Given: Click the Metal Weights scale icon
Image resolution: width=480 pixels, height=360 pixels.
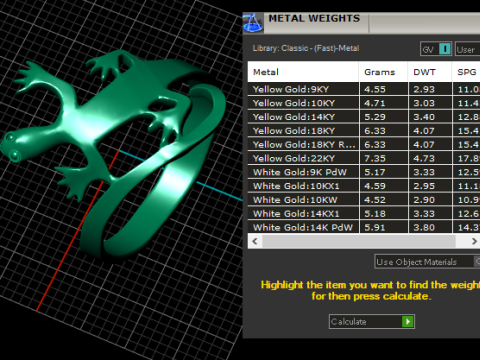Looking at the screenshot, I should (x=253, y=23).
